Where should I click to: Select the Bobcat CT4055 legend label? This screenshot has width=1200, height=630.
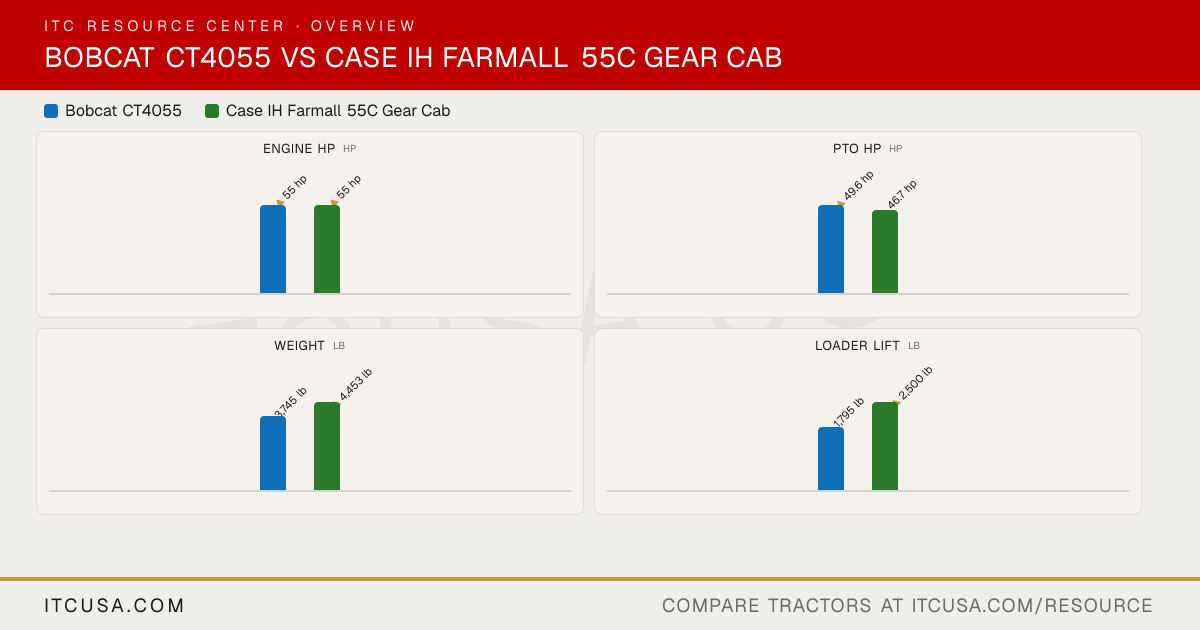pyautogui.click(x=123, y=111)
